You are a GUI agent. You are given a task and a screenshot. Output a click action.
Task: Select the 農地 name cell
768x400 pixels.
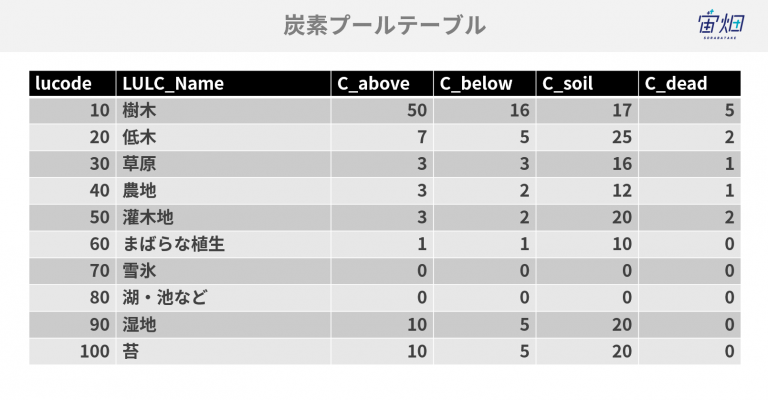[x=223, y=190]
